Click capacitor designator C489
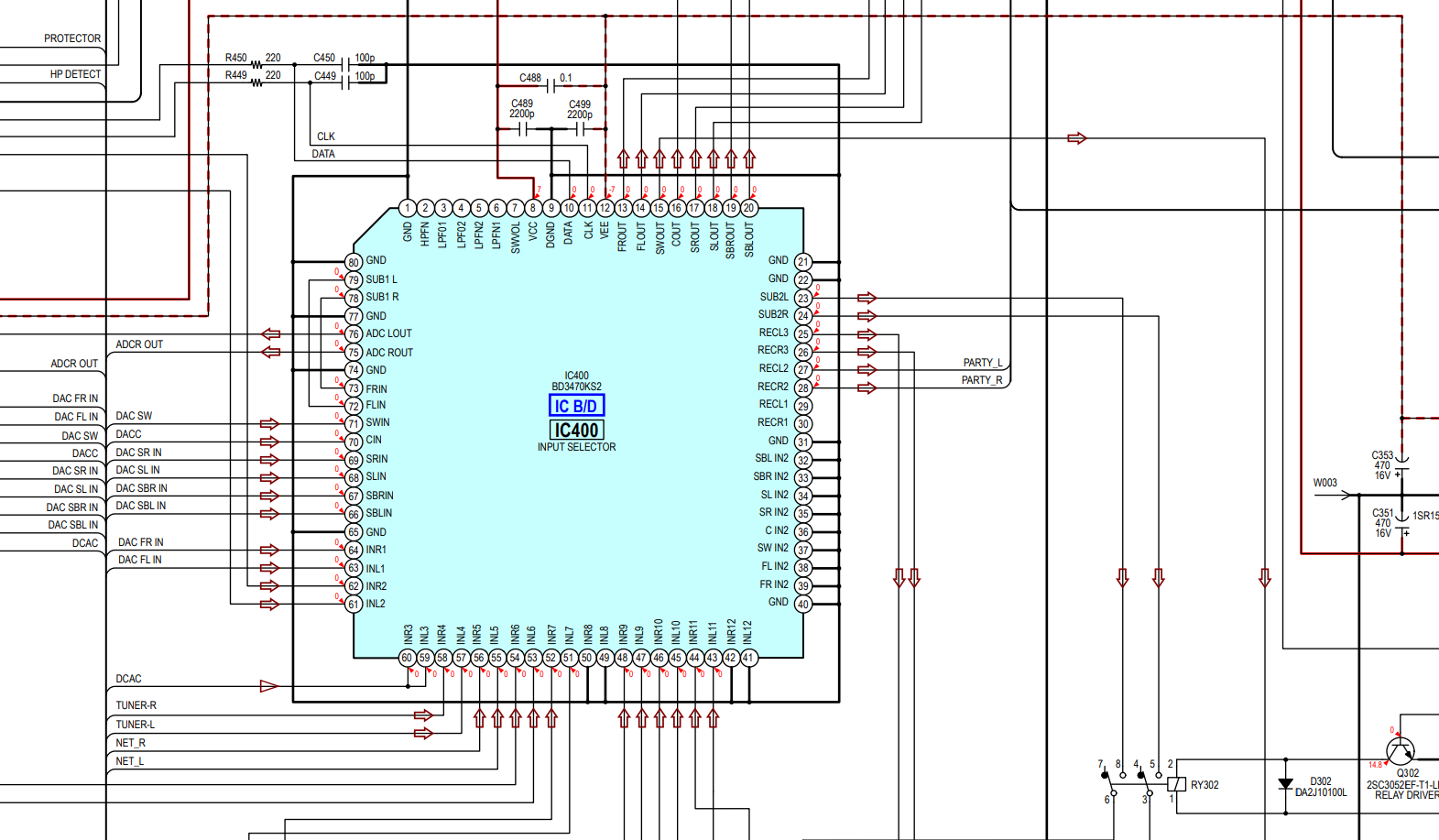The height and width of the screenshot is (840, 1439). point(522,104)
